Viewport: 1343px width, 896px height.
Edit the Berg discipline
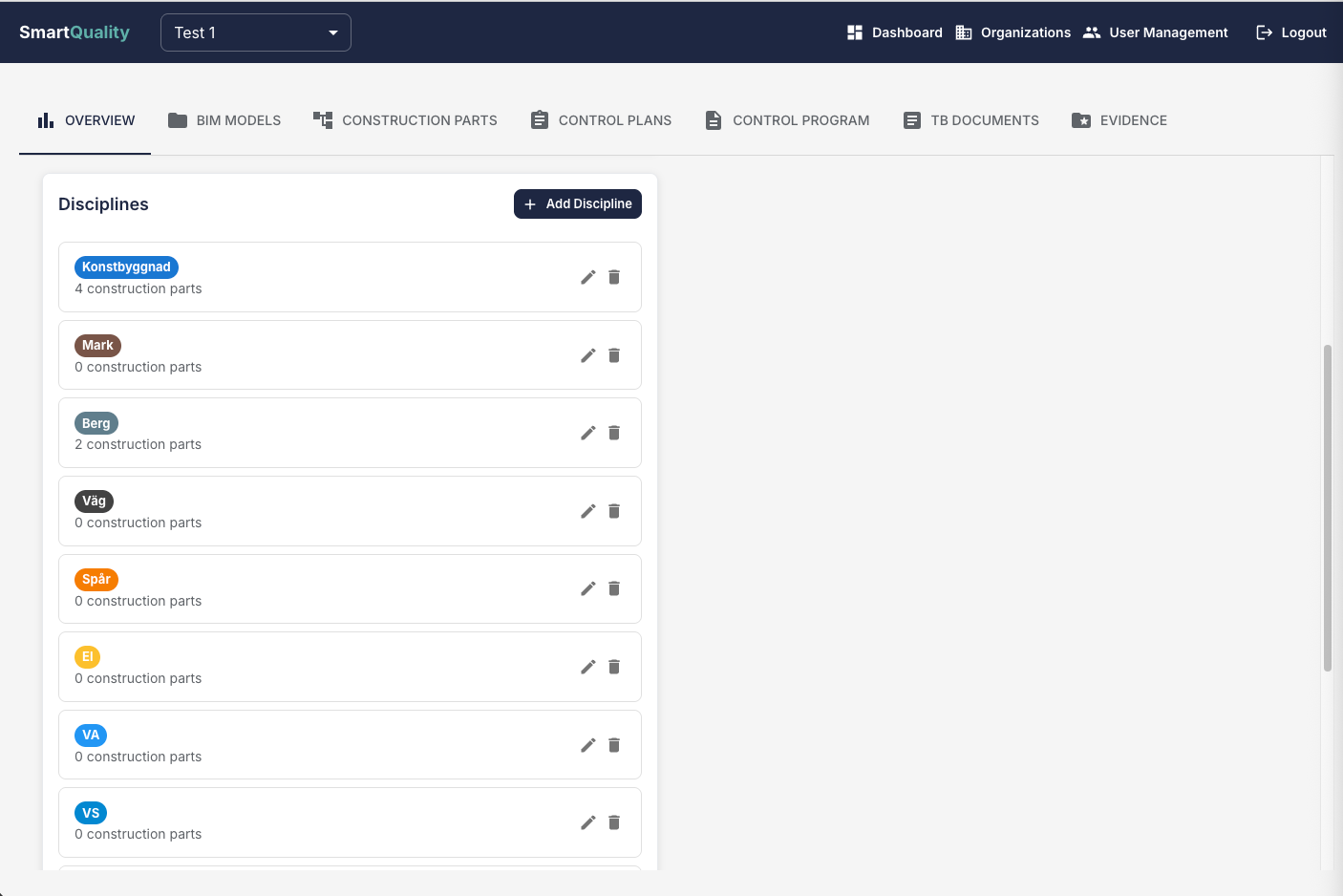[x=588, y=433]
